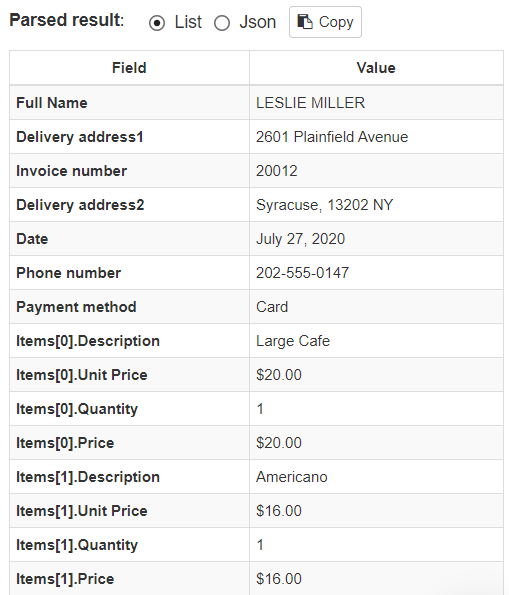
Task: Click the Items[1].Price value $16.00
Action: click(279, 579)
